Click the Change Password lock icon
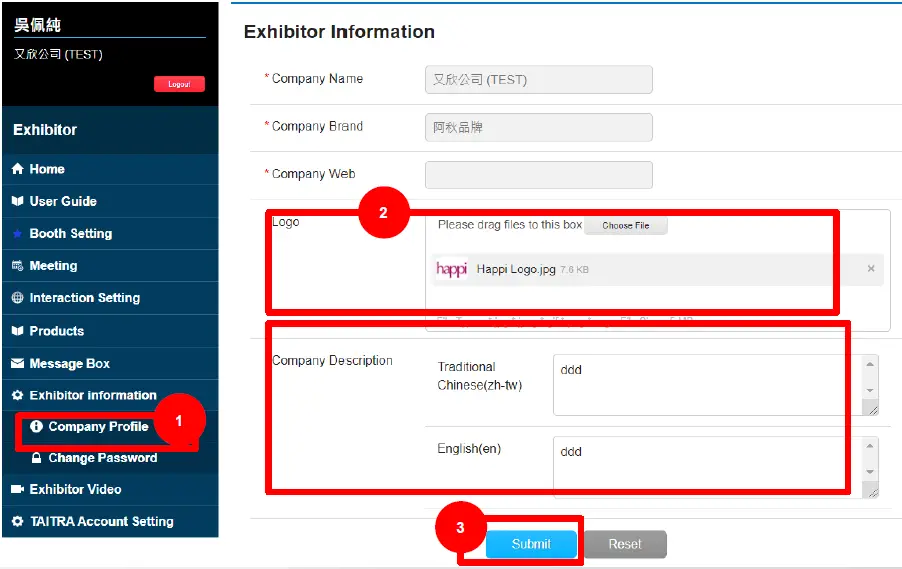 tap(36, 457)
